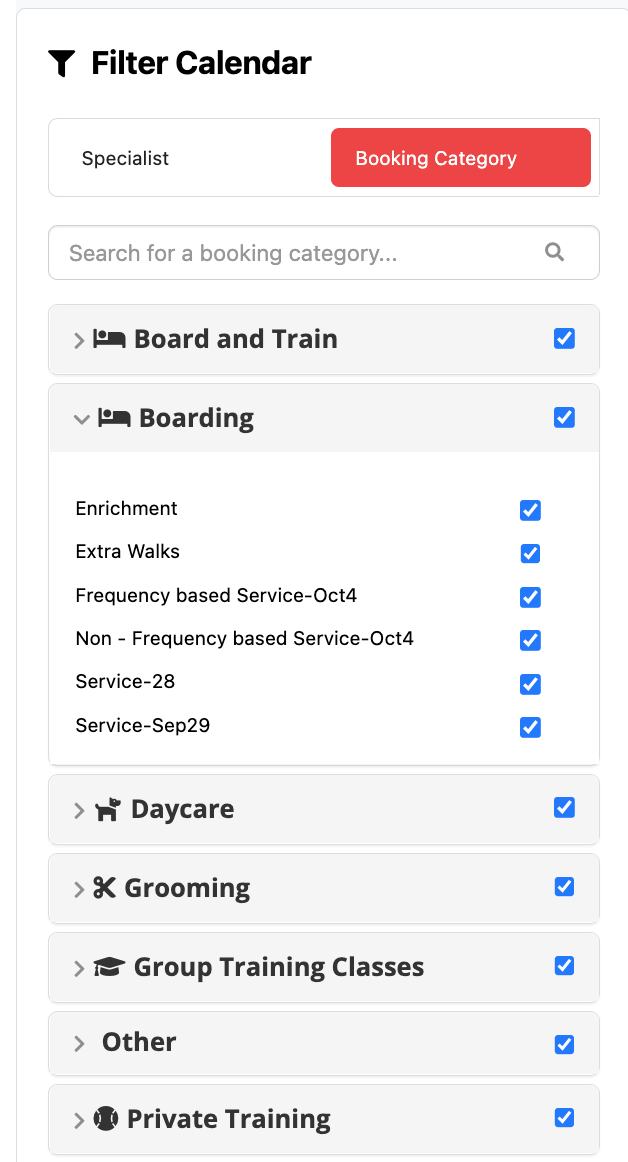This screenshot has height=1162, width=628.
Task: Click the Other category header
Action: (138, 1042)
